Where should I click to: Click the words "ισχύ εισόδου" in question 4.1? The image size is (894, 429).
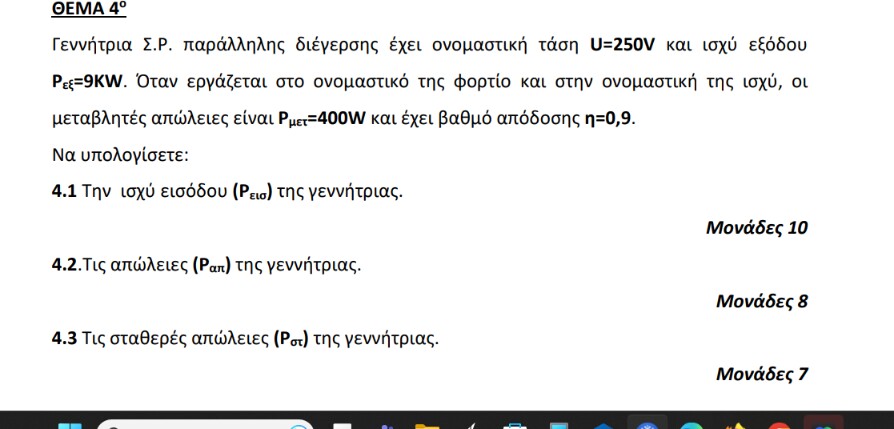[174, 192]
